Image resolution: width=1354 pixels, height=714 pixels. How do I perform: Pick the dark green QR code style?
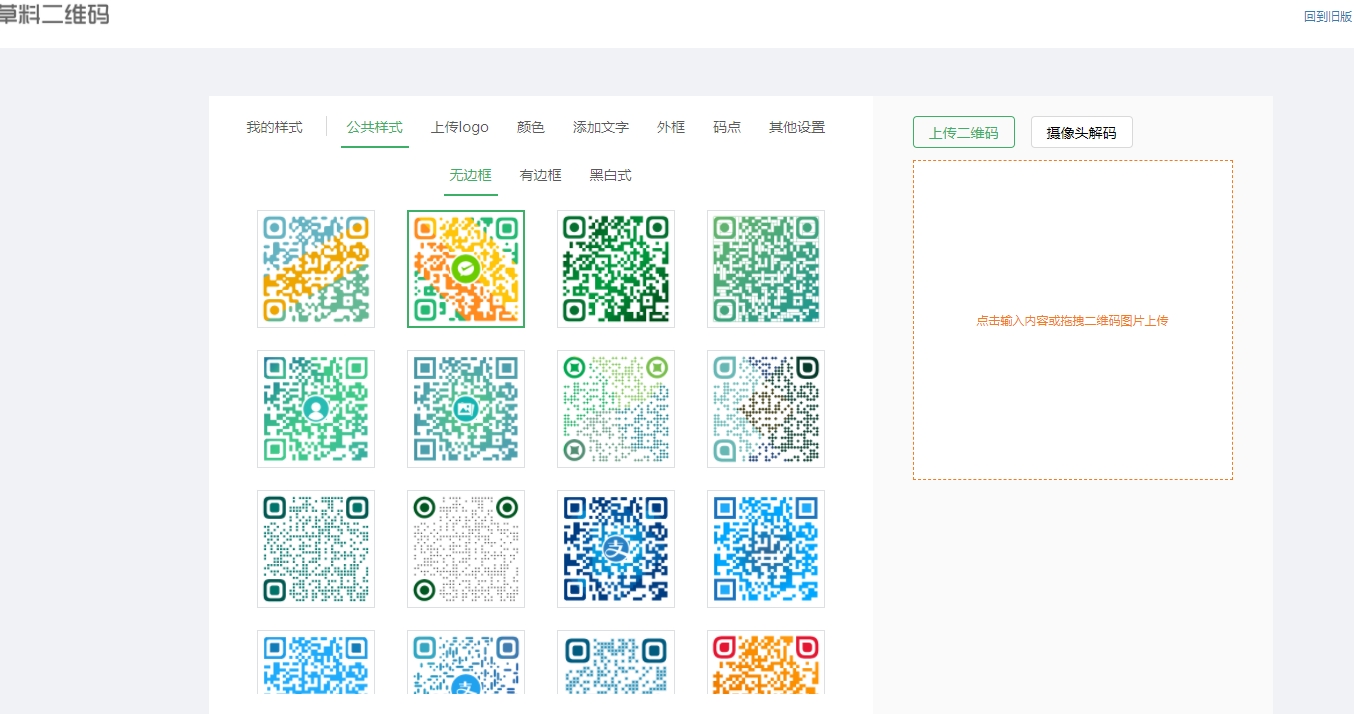[x=616, y=269]
